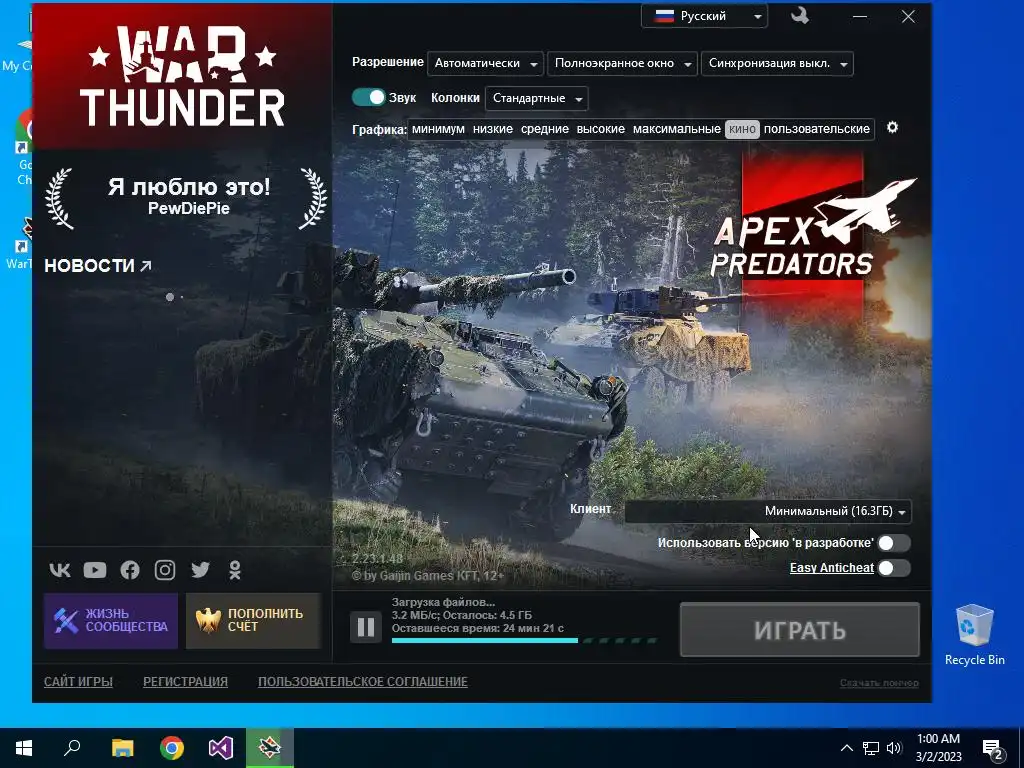Click the PewDiePie quote text
1024x768 pixels.
[x=189, y=197]
